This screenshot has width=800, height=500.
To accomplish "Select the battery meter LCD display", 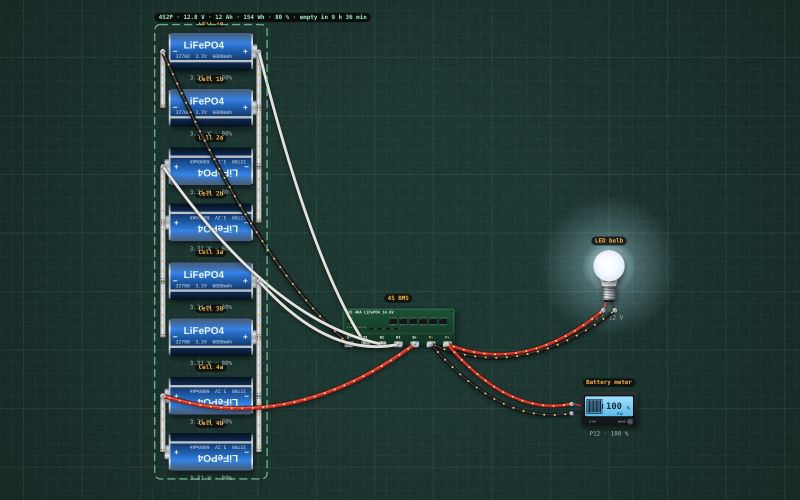I will point(609,406).
